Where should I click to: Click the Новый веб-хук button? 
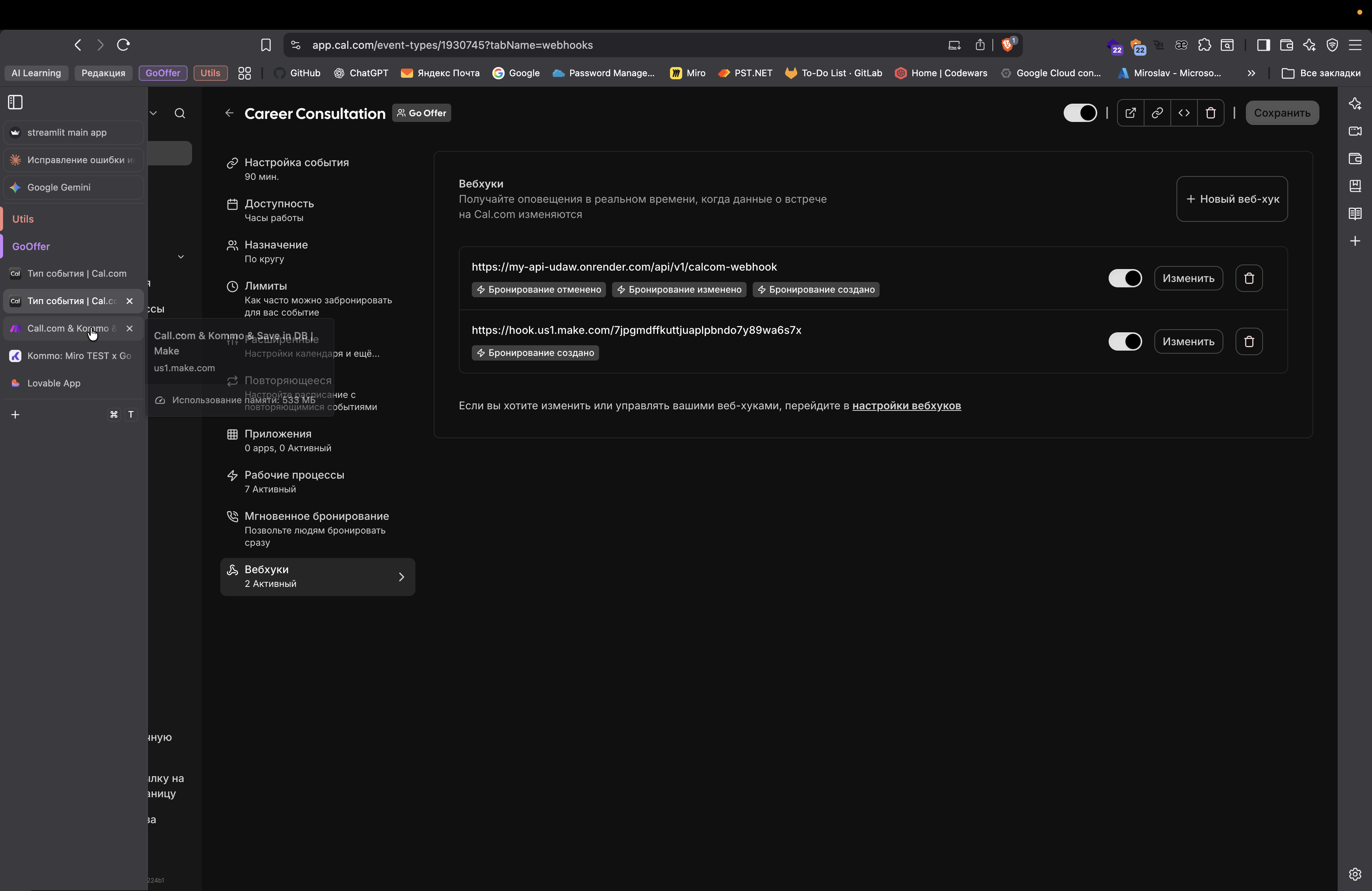(x=1232, y=199)
